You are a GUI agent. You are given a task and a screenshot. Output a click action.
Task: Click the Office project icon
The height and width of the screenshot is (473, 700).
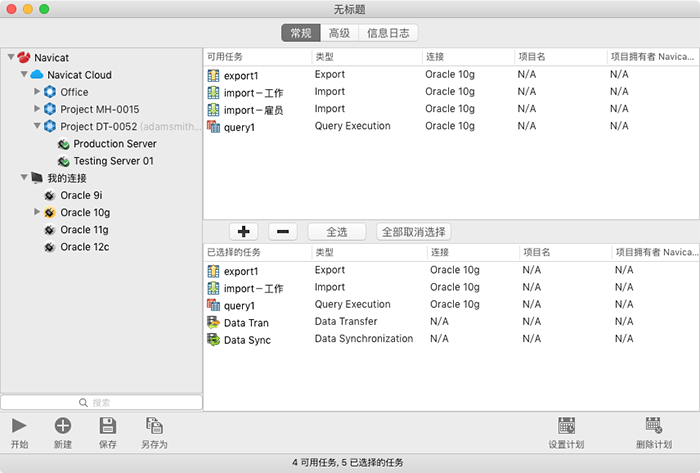[x=50, y=92]
